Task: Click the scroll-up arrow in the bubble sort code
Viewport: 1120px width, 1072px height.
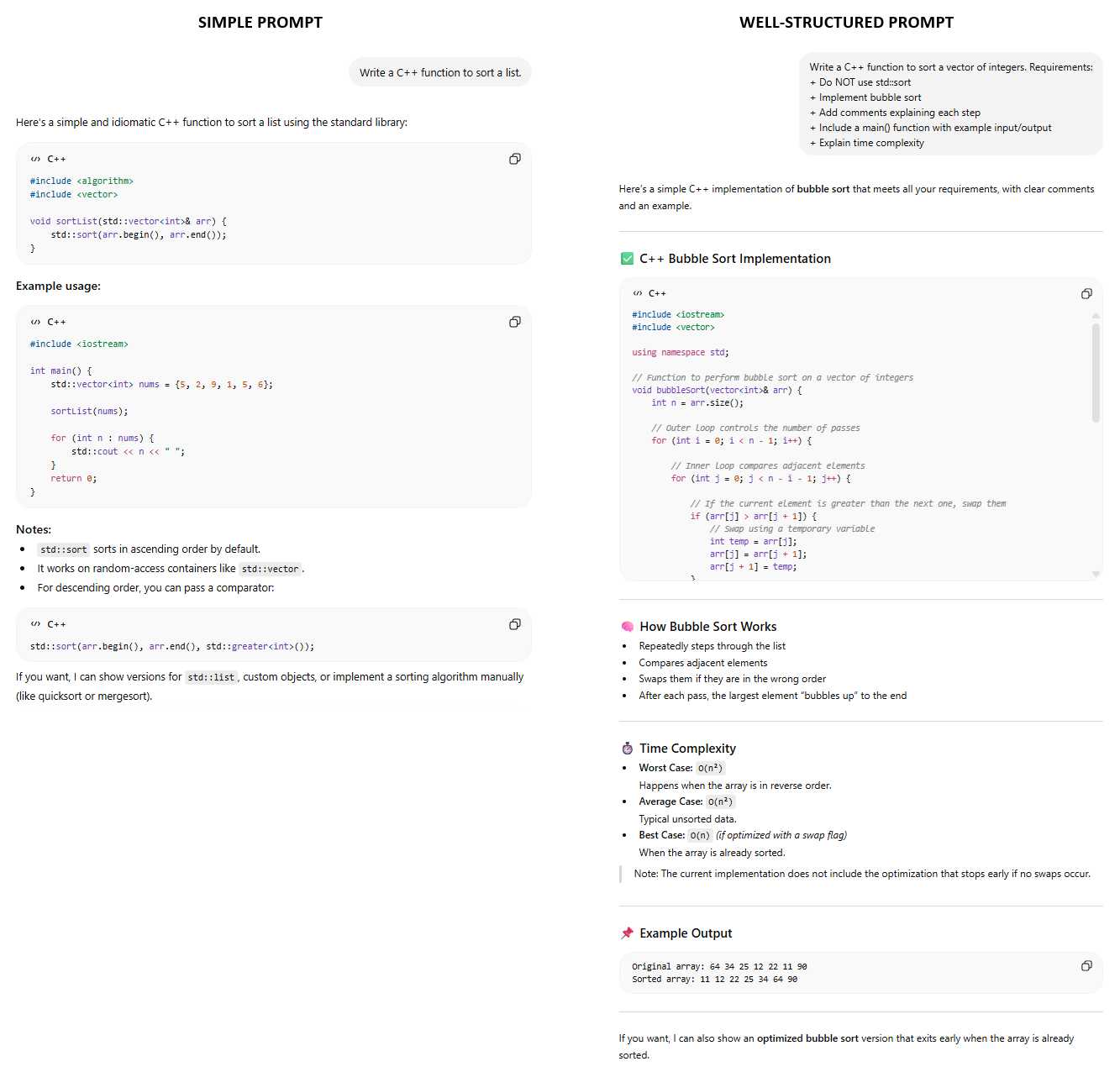Action: tap(1096, 315)
